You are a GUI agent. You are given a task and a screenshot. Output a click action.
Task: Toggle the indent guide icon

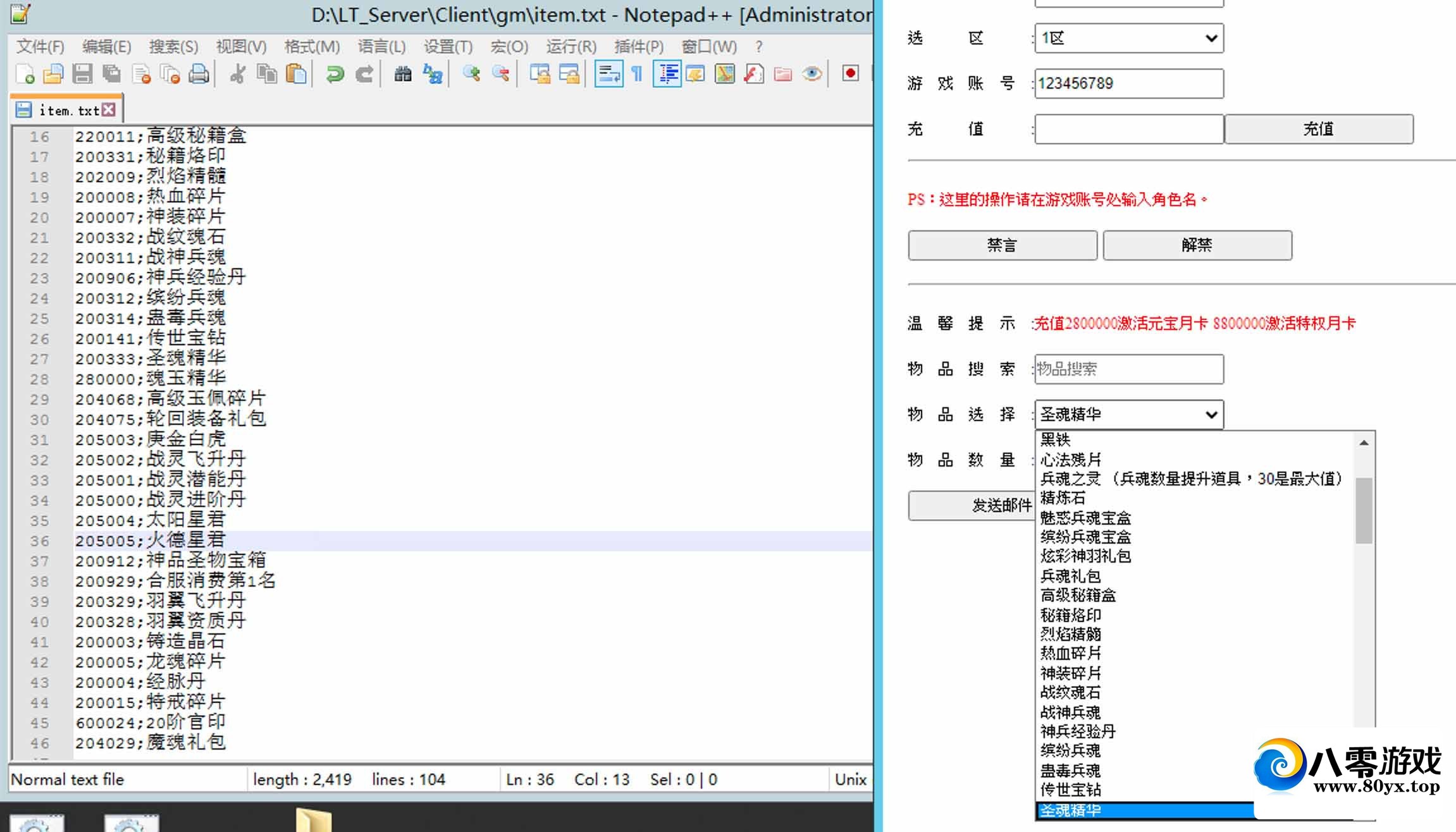point(667,74)
